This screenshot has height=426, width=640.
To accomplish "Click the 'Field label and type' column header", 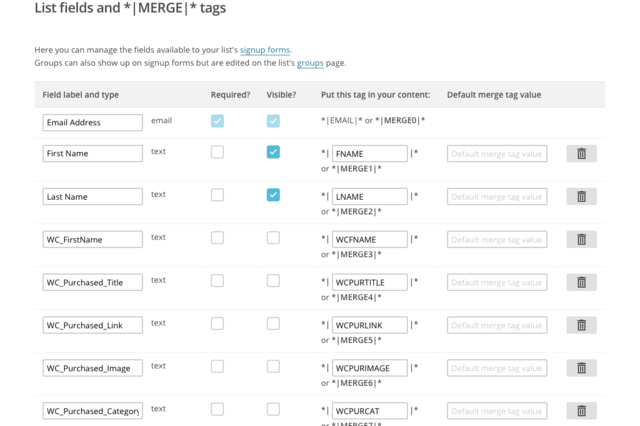I will (81, 95).
